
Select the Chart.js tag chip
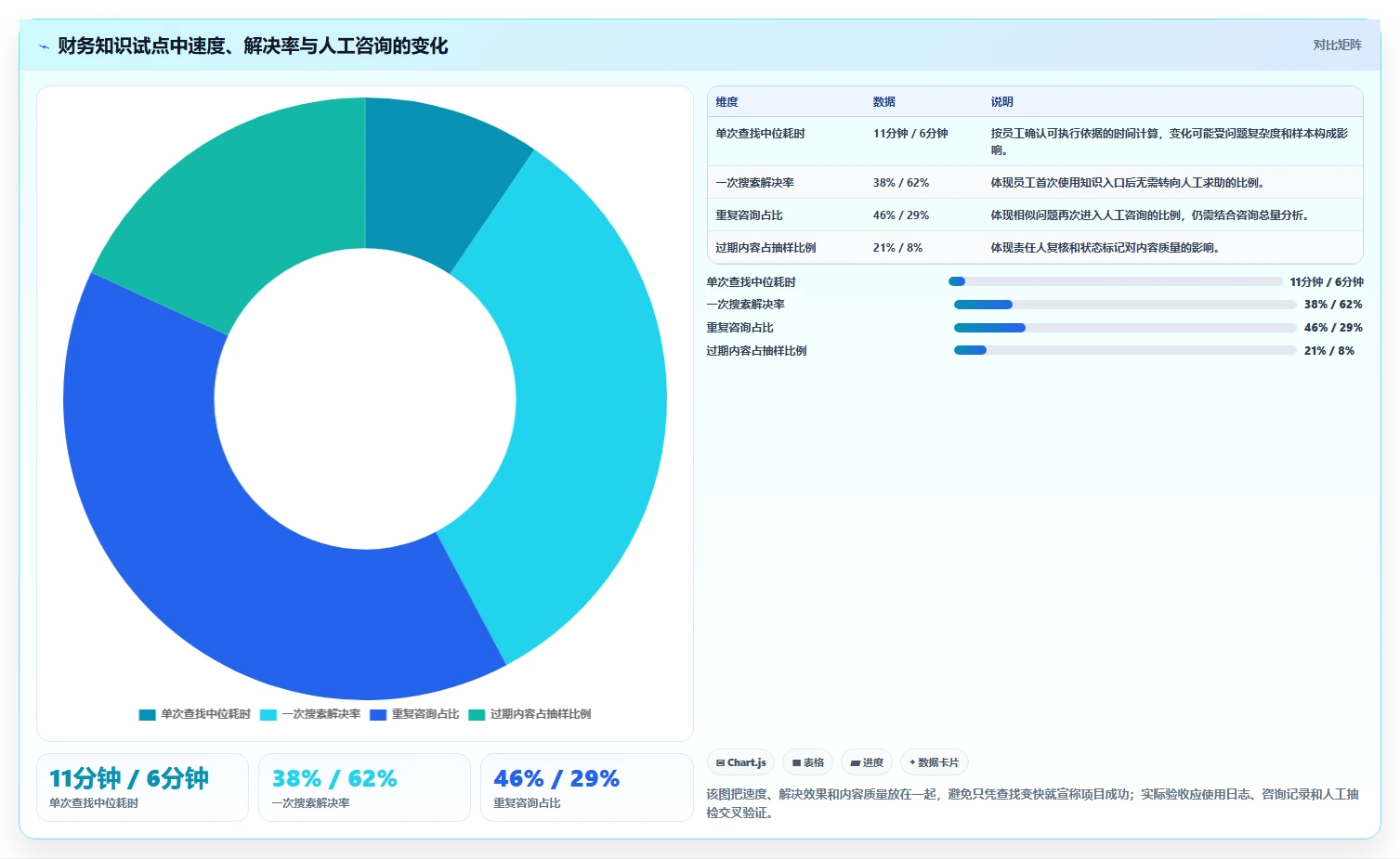pyautogui.click(x=740, y=762)
